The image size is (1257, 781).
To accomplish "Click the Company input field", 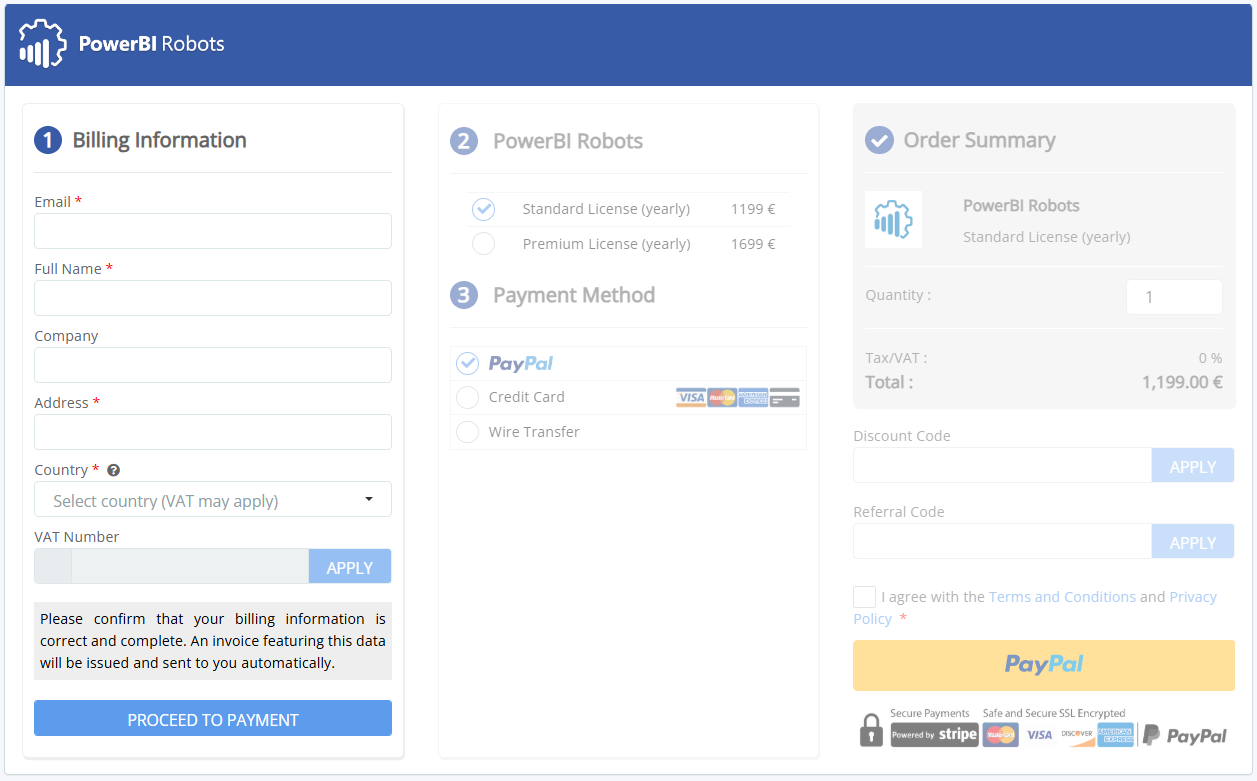I will (213, 365).
